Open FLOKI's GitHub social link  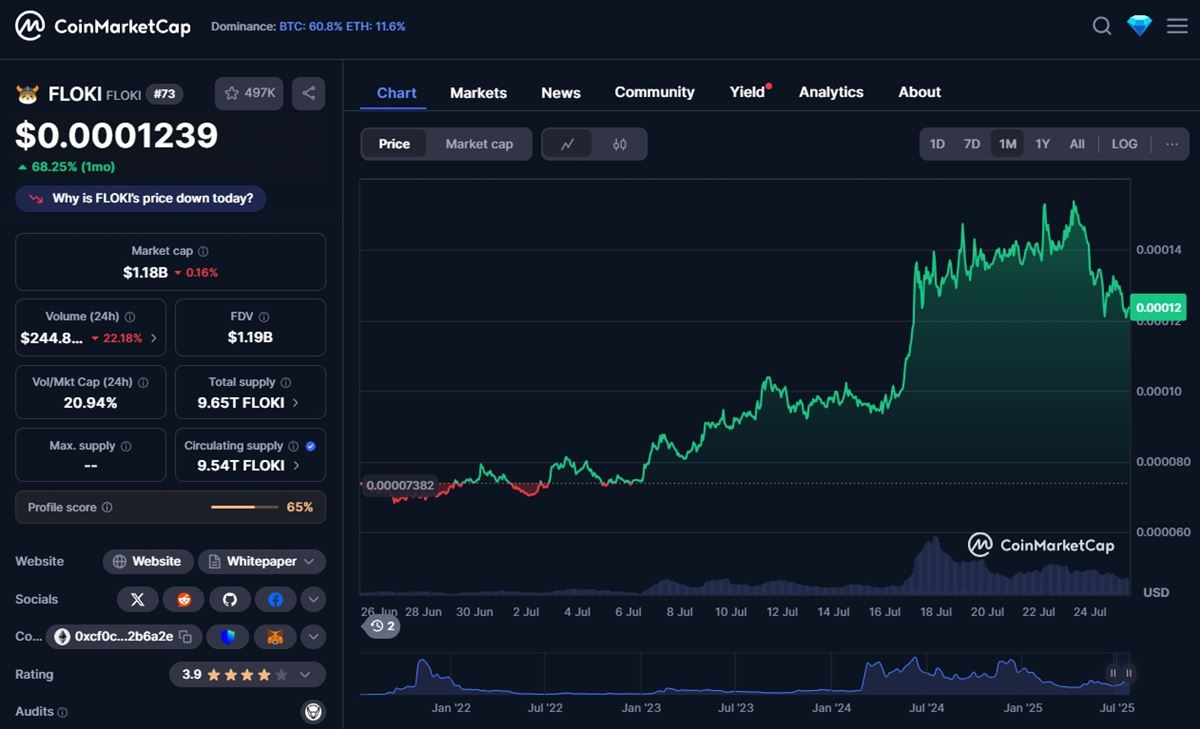230,599
